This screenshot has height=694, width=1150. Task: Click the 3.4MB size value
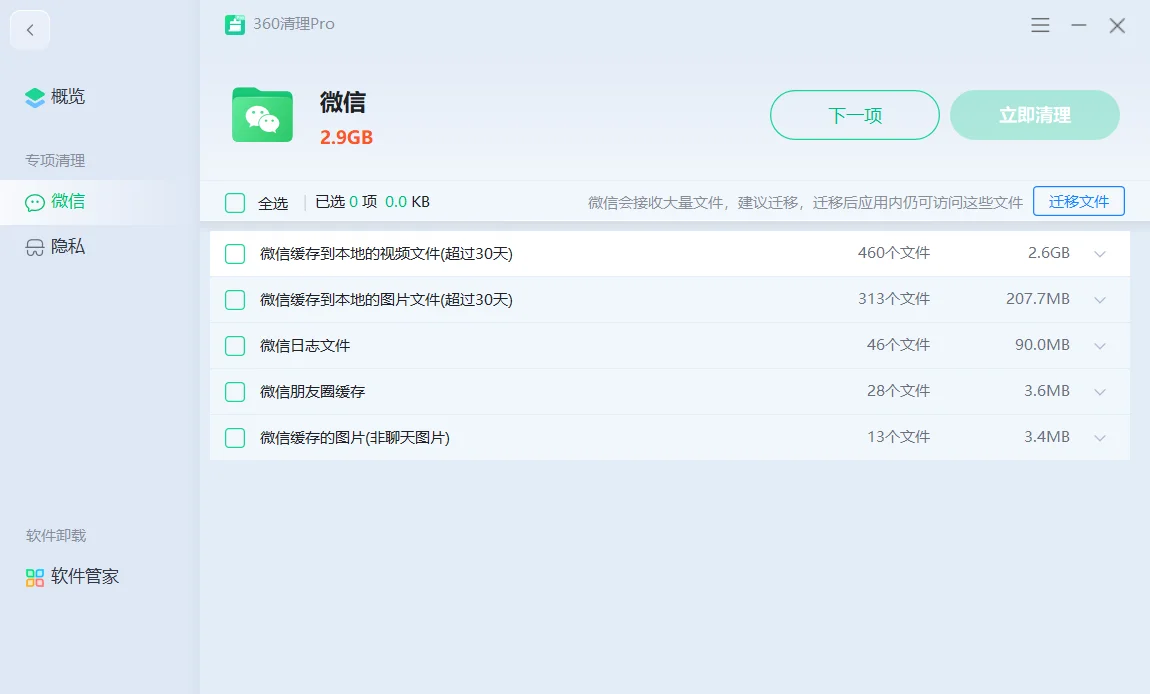pyautogui.click(x=1047, y=437)
